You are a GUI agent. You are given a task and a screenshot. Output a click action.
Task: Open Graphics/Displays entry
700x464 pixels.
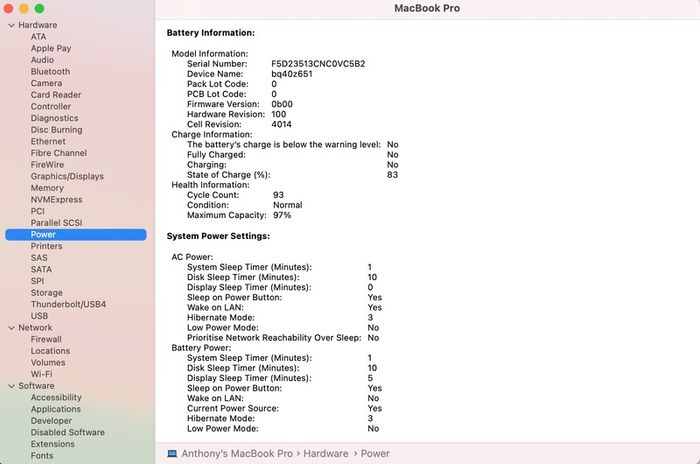[67, 176]
